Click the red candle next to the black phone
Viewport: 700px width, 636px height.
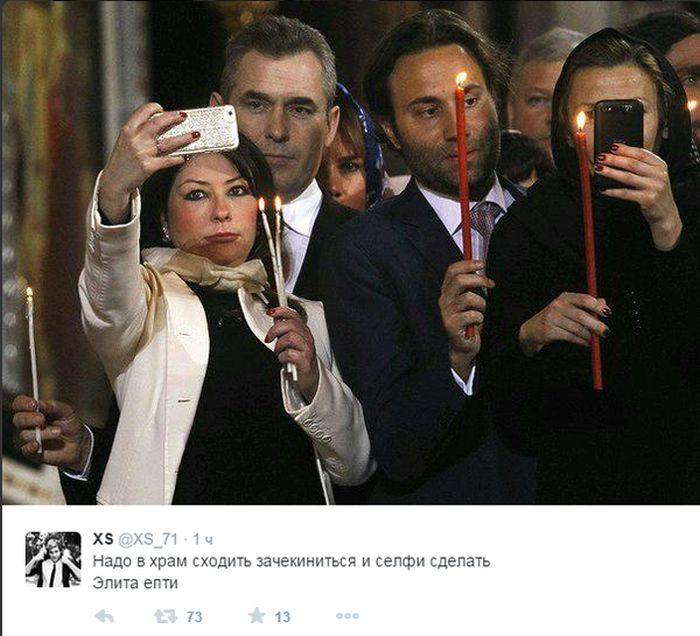click(x=589, y=250)
